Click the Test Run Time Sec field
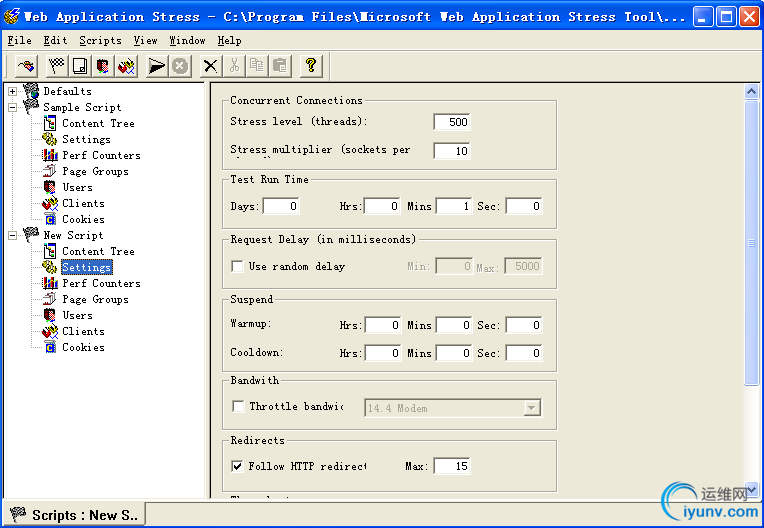The height and width of the screenshot is (528, 764). click(x=524, y=206)
